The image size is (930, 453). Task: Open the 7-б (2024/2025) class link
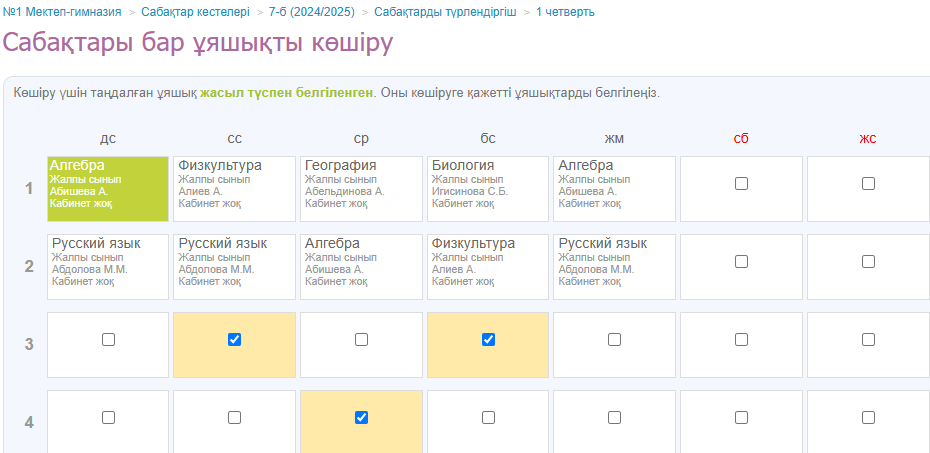[x=311, y=12]
